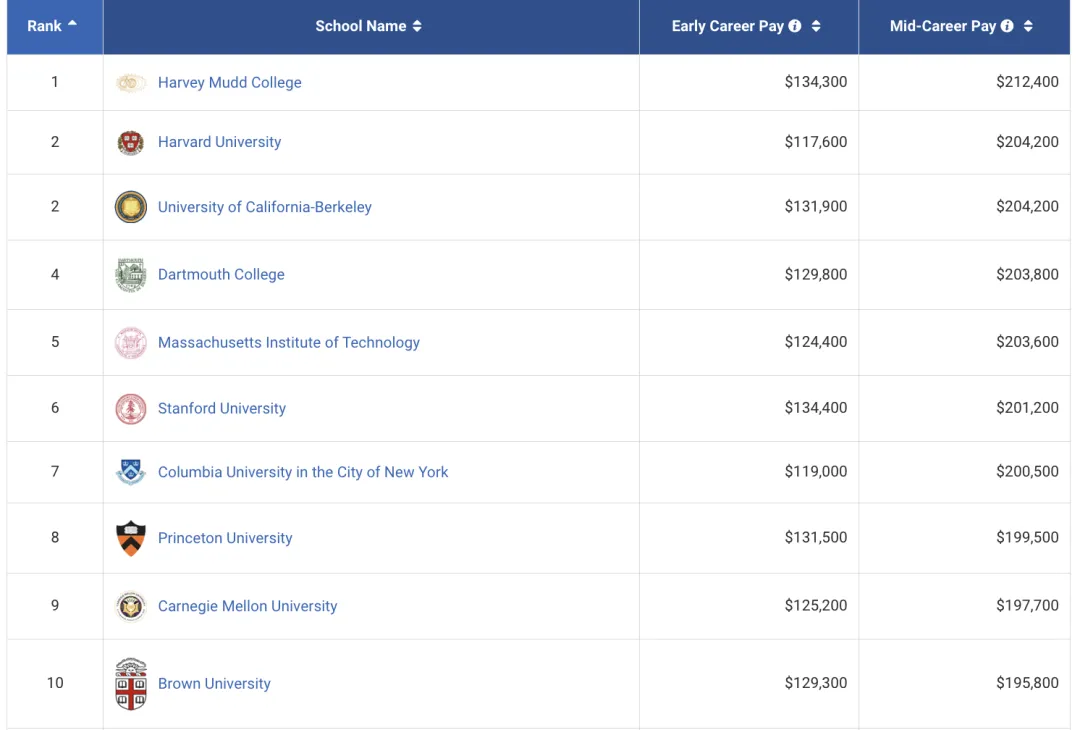Select the $131,500 early pay cell

pos(749,538)
